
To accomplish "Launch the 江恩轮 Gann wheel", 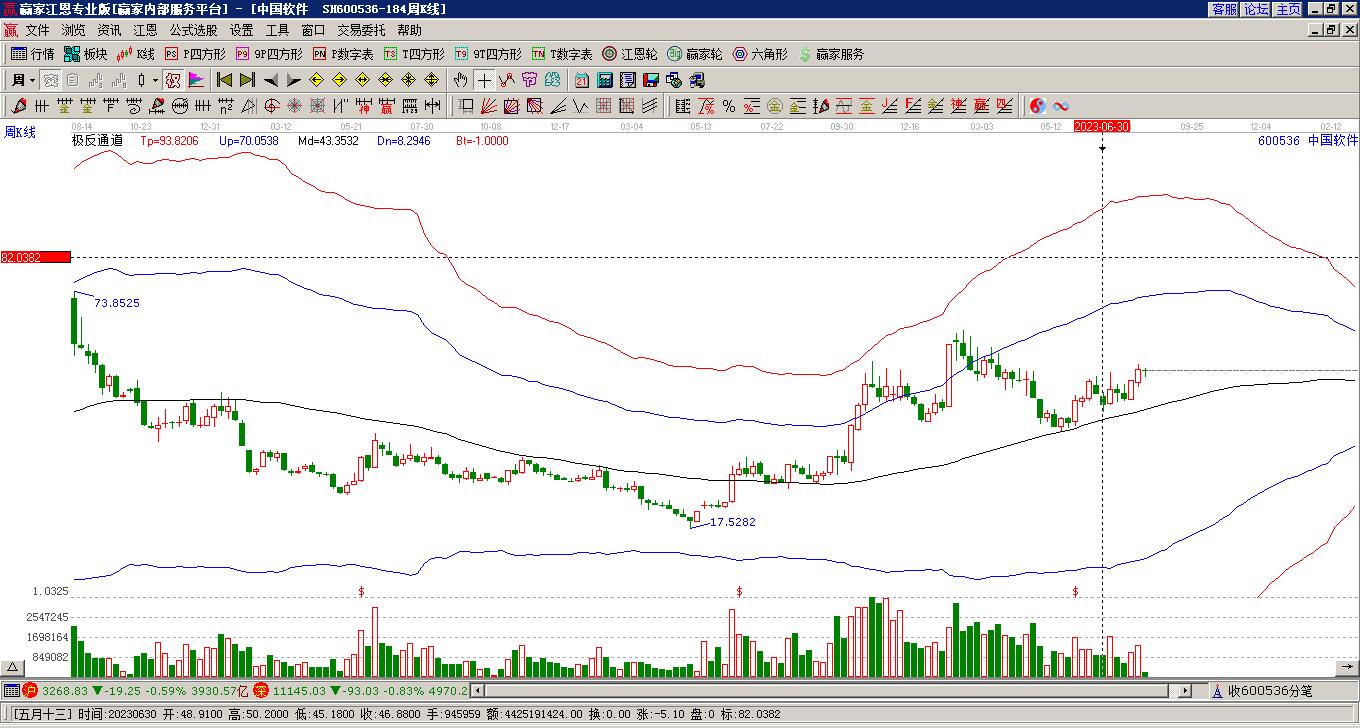I will [630, 54].
